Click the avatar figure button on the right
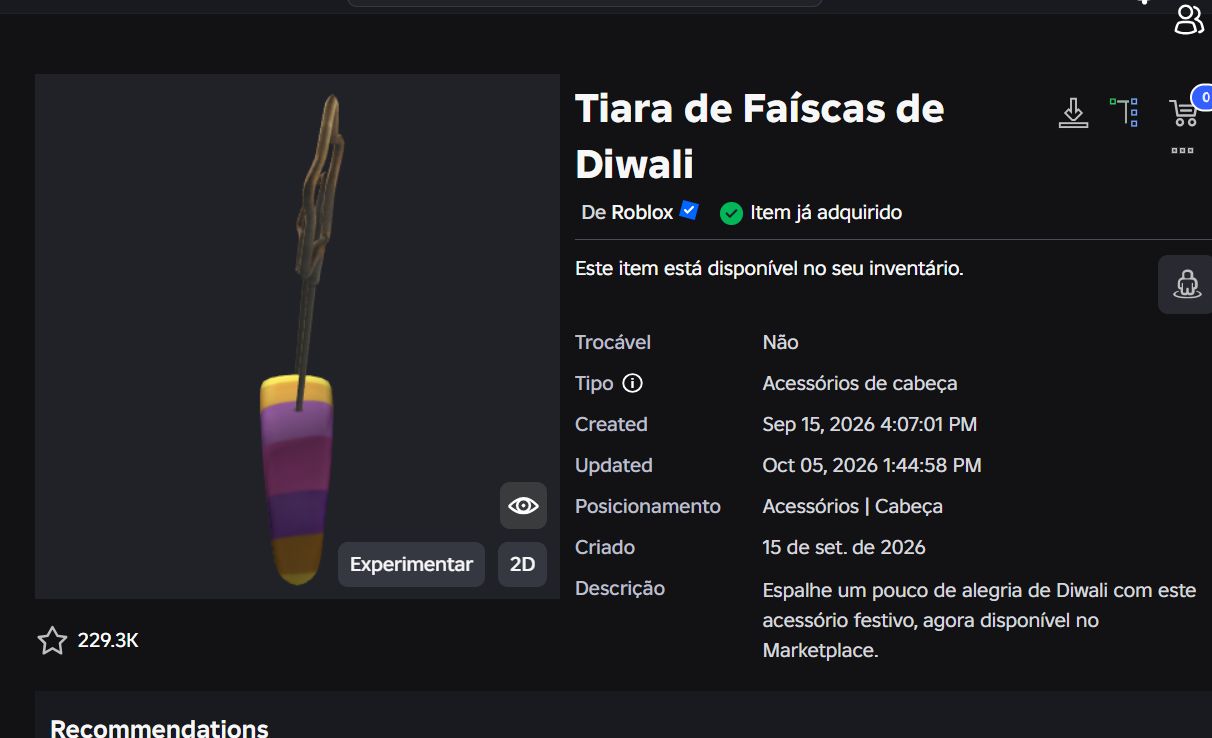Image resolution: width=1212 pixels, height=738 pixels. pyautogui.click(x=1187, y=285)
